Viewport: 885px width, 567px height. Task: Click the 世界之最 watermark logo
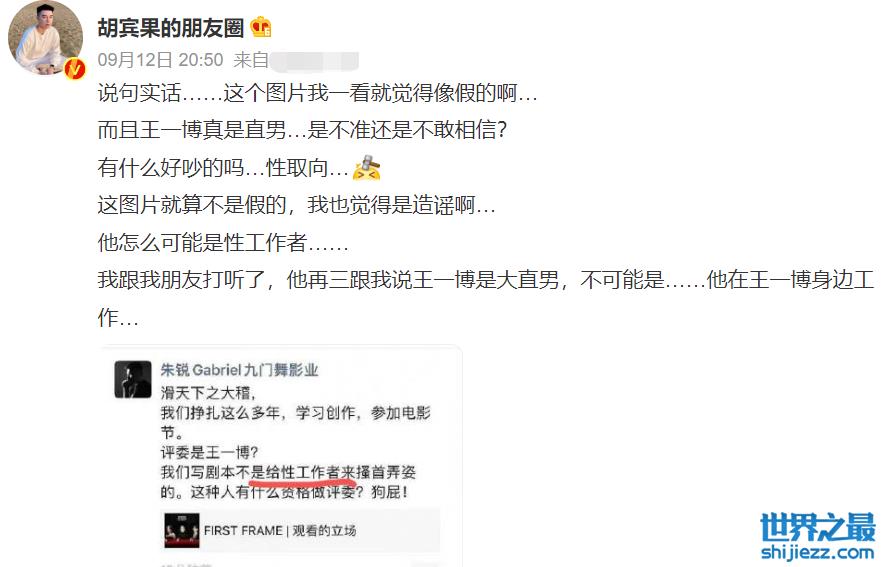pyautogui.click(x=818, y=526)
